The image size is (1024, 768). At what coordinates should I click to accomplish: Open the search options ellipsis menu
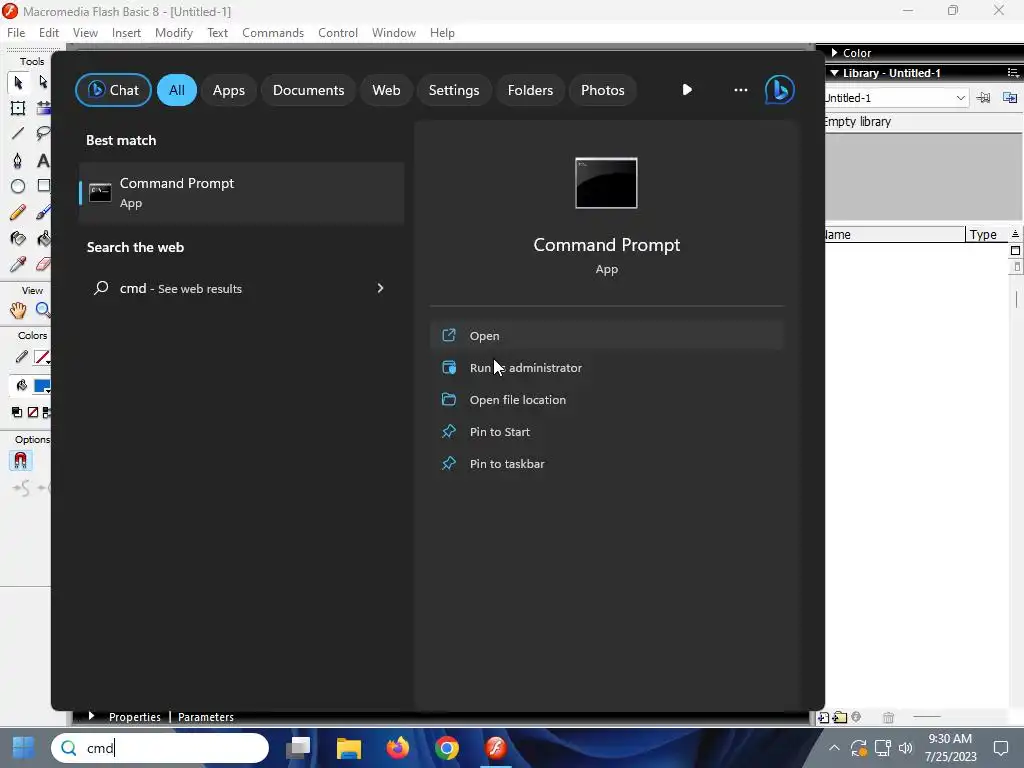click(741, 89)
